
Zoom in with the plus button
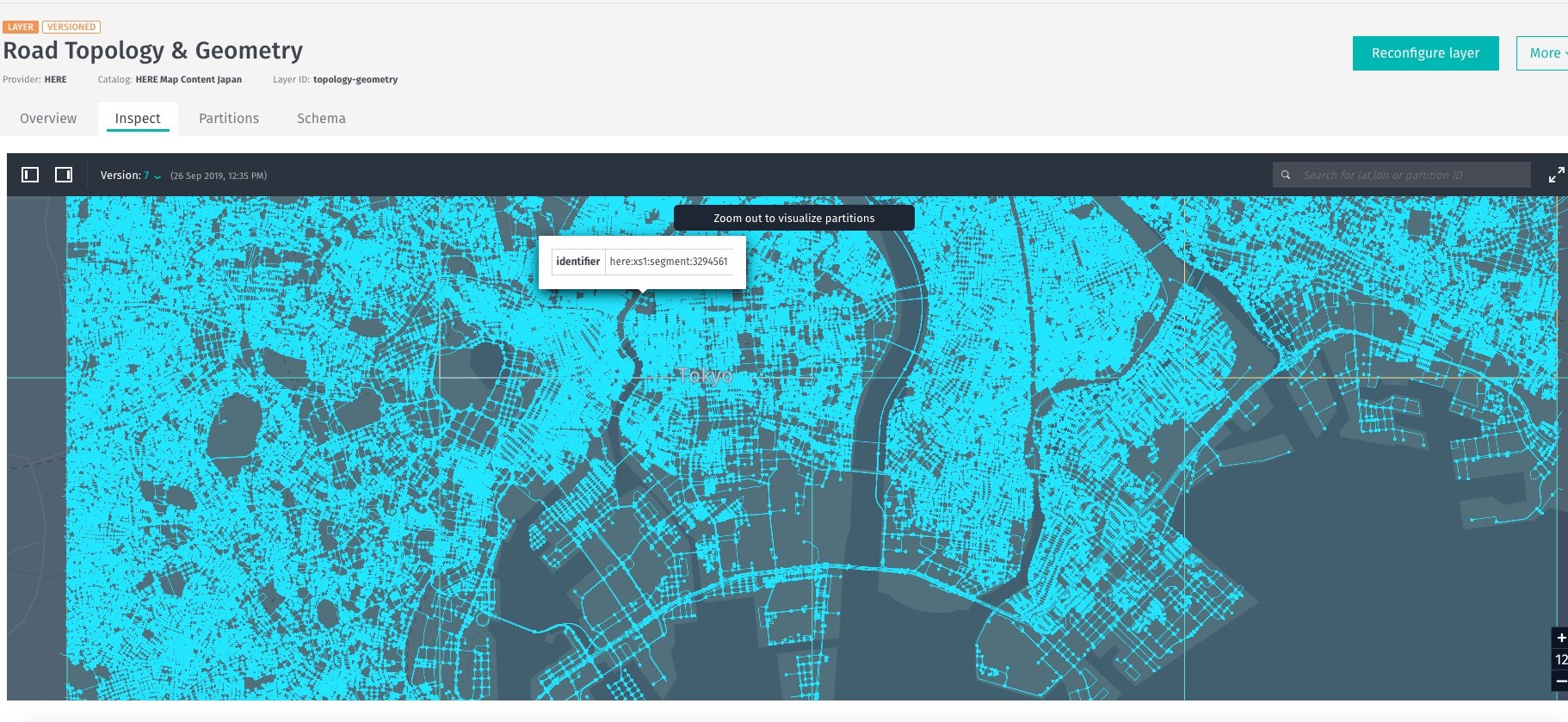pyautogui.click(x=1560, y=638)
